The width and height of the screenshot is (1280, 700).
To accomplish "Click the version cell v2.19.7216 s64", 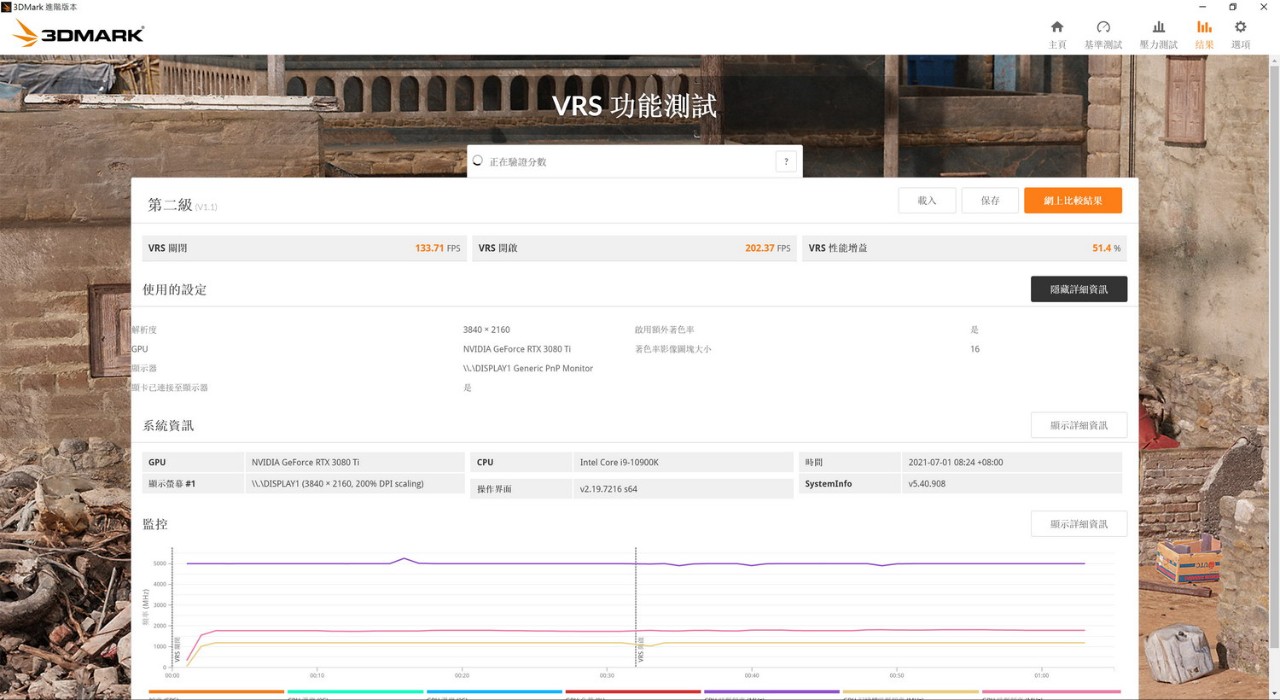I will pos(684,489).
